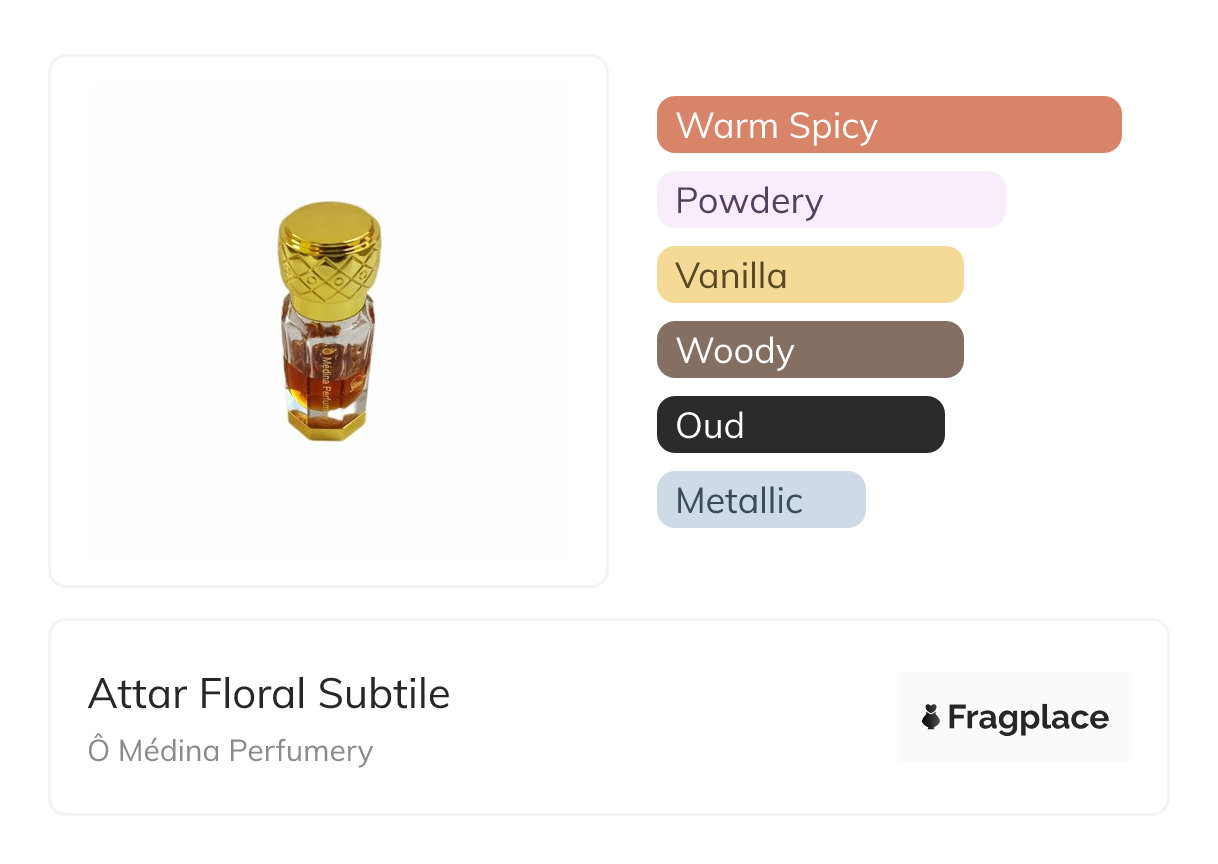Viewport: 1218px width, 864px height.
Task: Choose the Vanilla accord bar
Action: click(809, 275)
